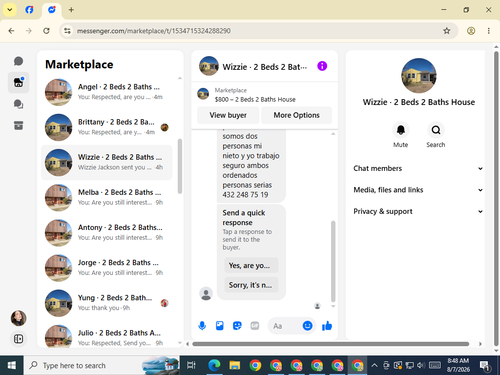Image resolution: width=500 pixels, height=375 pixels.
Task: Click View buyer button
Action: pyautogui.click(x=228, y=115)
